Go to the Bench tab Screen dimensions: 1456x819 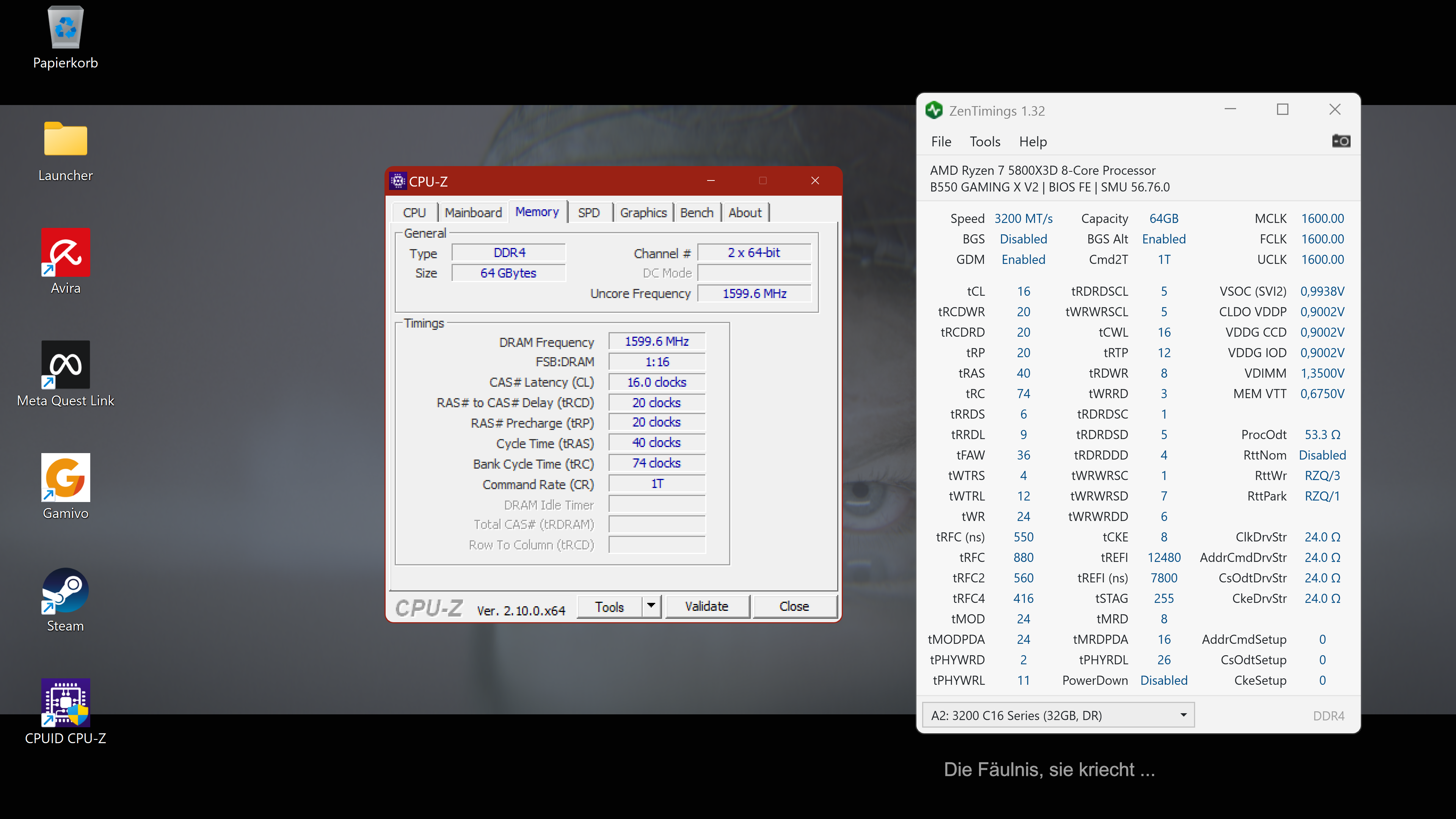(697, 212)
